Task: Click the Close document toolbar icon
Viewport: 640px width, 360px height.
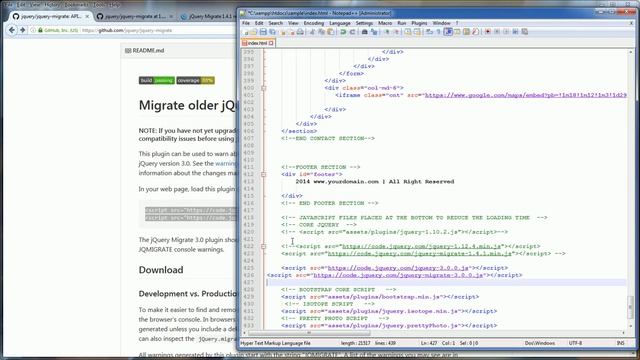Action: pyautogui.click(x=283, y=32)
